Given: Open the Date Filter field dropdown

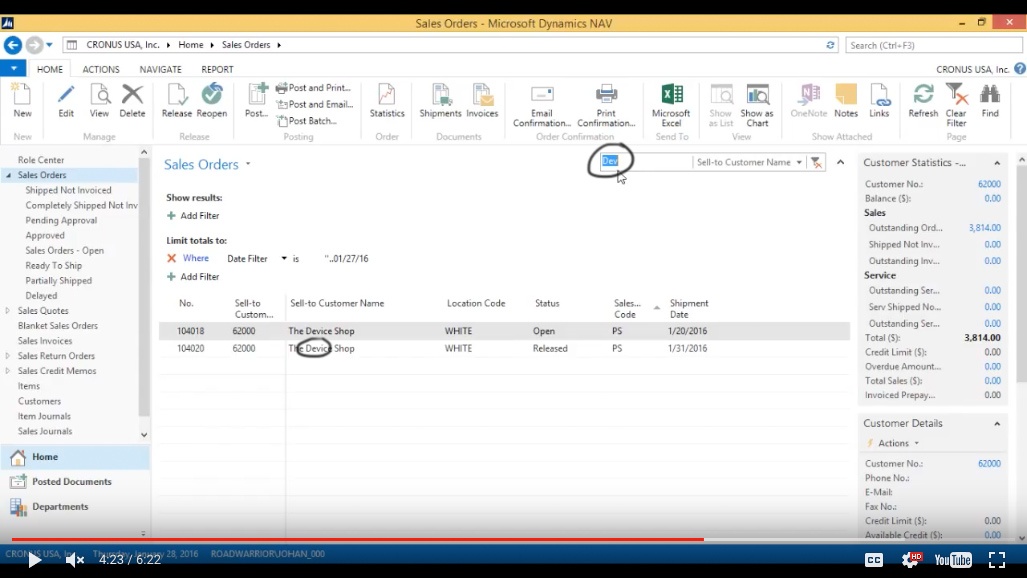Looking at the screenshot, I should (284, 258).
